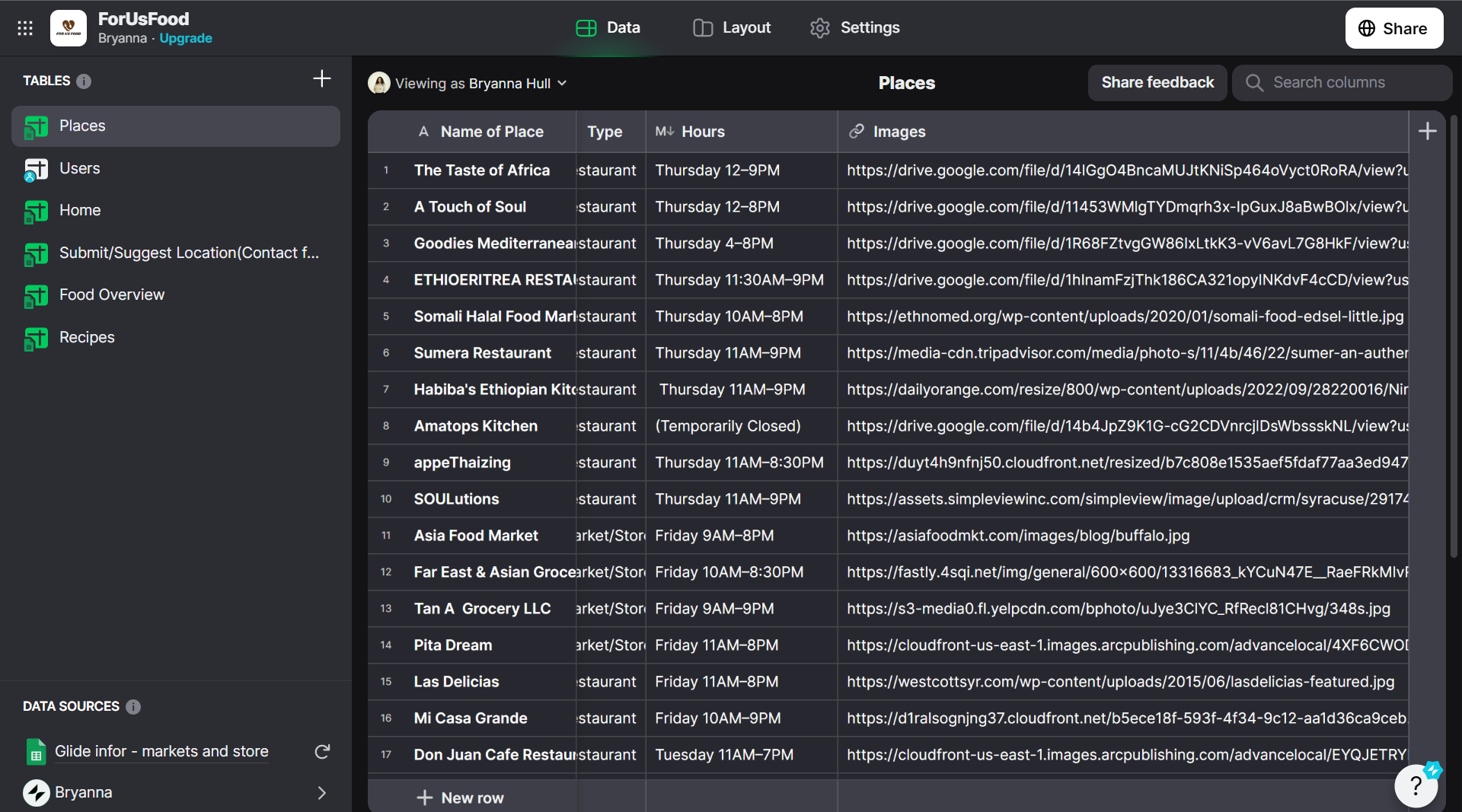Select SOULutions name cell
The height and width of the screenshot is (812, 1462).
[x=490, y=499]
